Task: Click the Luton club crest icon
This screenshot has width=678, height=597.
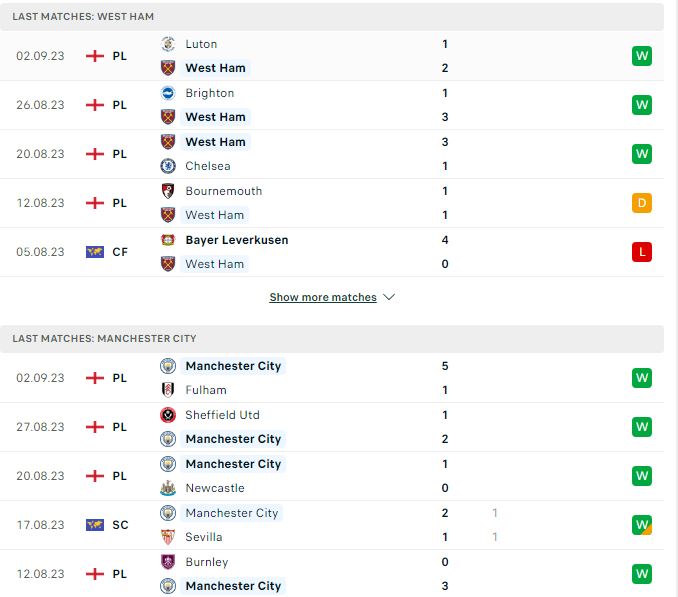Action: pyautogui.click(x=168, y=44)
